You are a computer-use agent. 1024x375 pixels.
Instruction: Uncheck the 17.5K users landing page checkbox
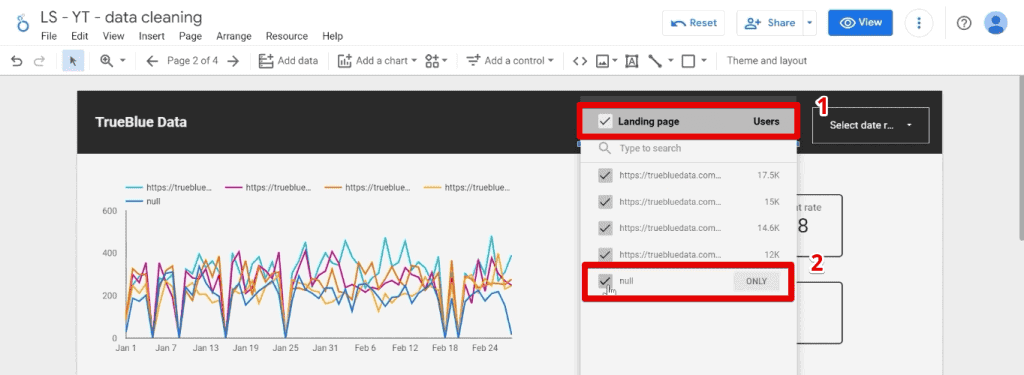click(605, 175)
